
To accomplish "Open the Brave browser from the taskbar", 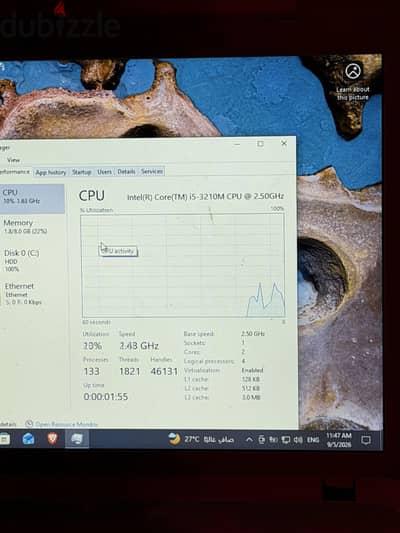I will click(x=52, y=439).
